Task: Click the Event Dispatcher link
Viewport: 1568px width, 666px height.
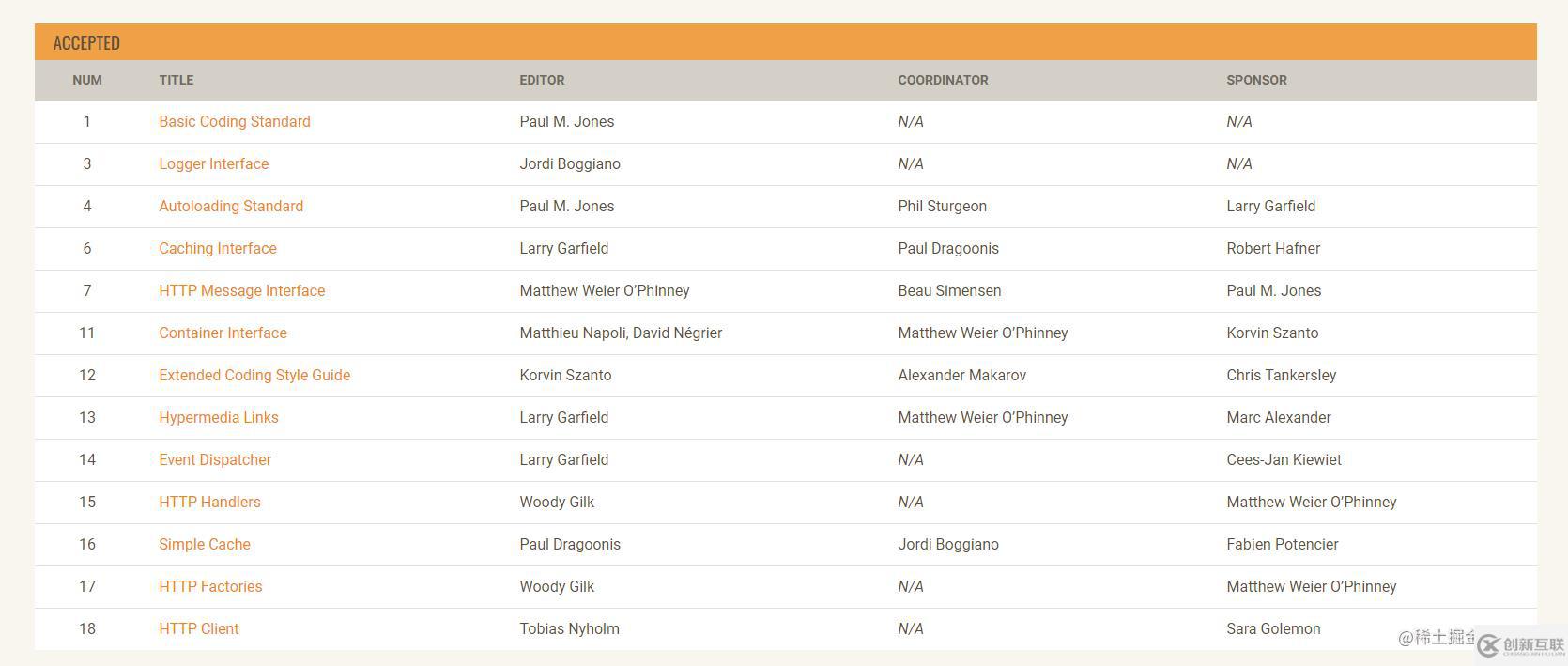Action: click(215, 459)
